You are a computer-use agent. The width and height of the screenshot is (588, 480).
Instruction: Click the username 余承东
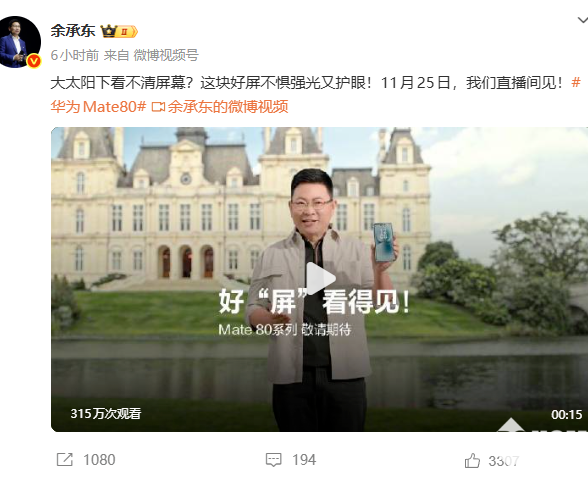pyautogui.click(x=73, y=31)
